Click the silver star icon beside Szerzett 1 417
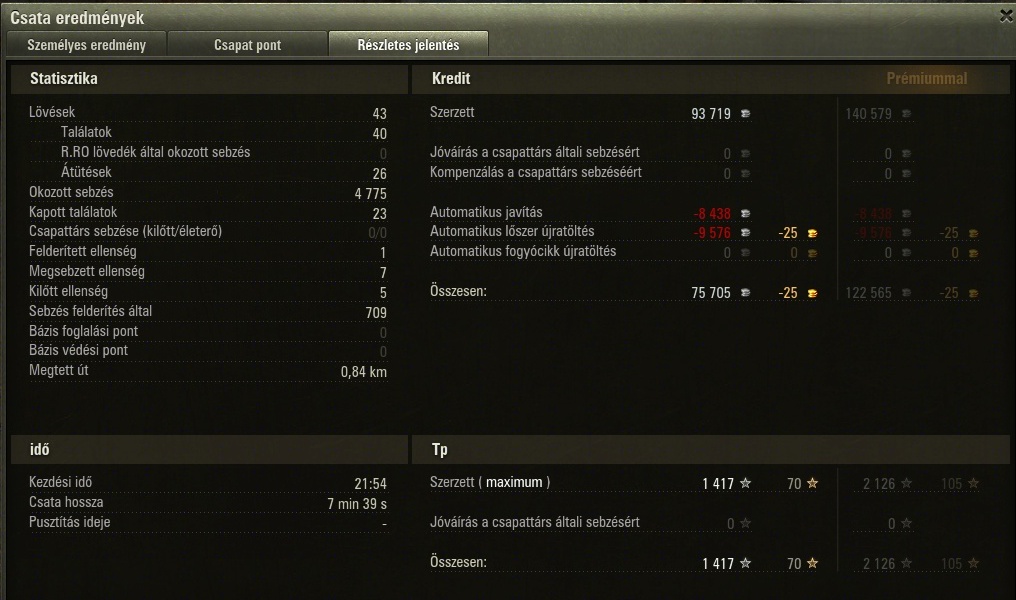 (x=745, y=483)
